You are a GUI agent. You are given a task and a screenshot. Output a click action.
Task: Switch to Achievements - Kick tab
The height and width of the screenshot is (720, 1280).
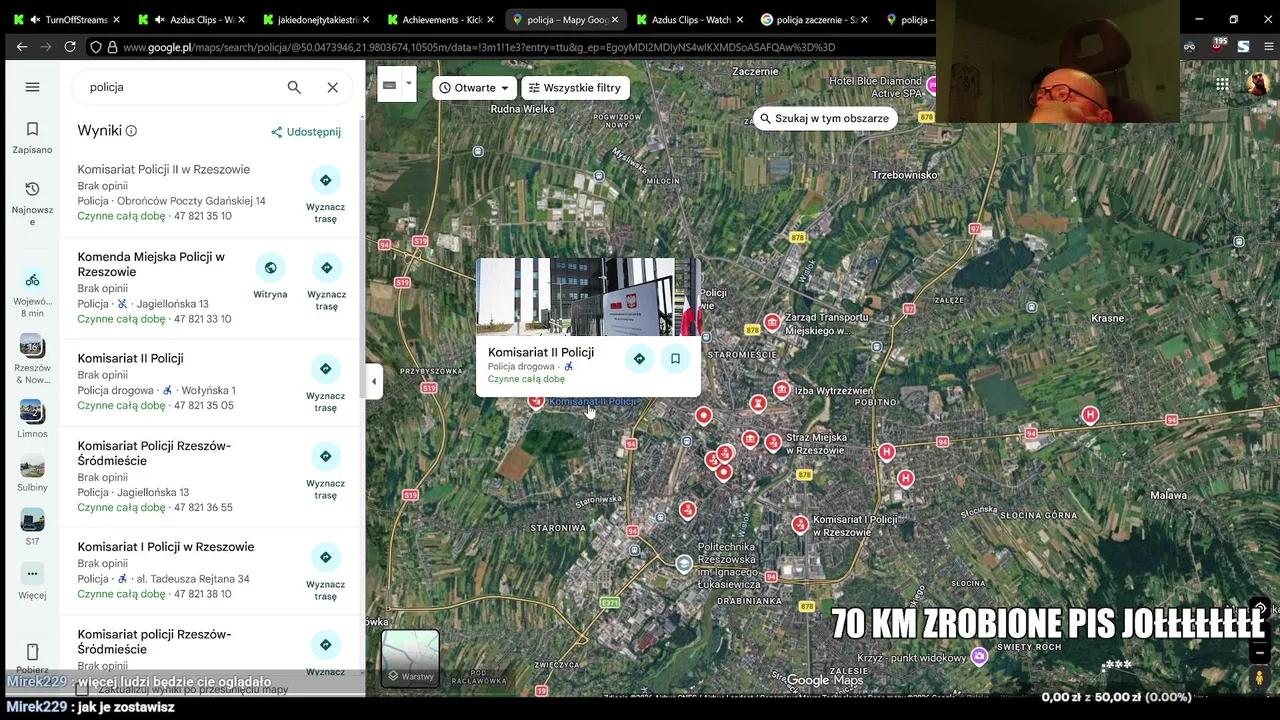click(439, 19)
